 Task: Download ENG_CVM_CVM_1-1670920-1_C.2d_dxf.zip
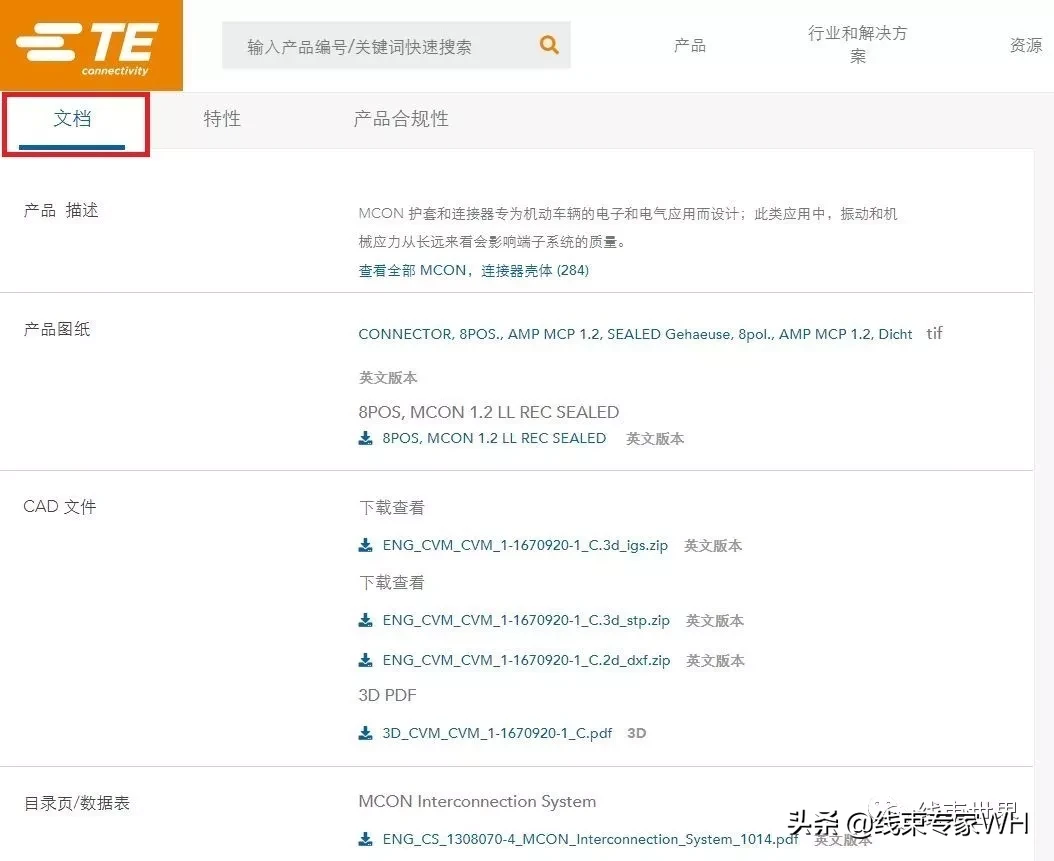pos(526,660)
